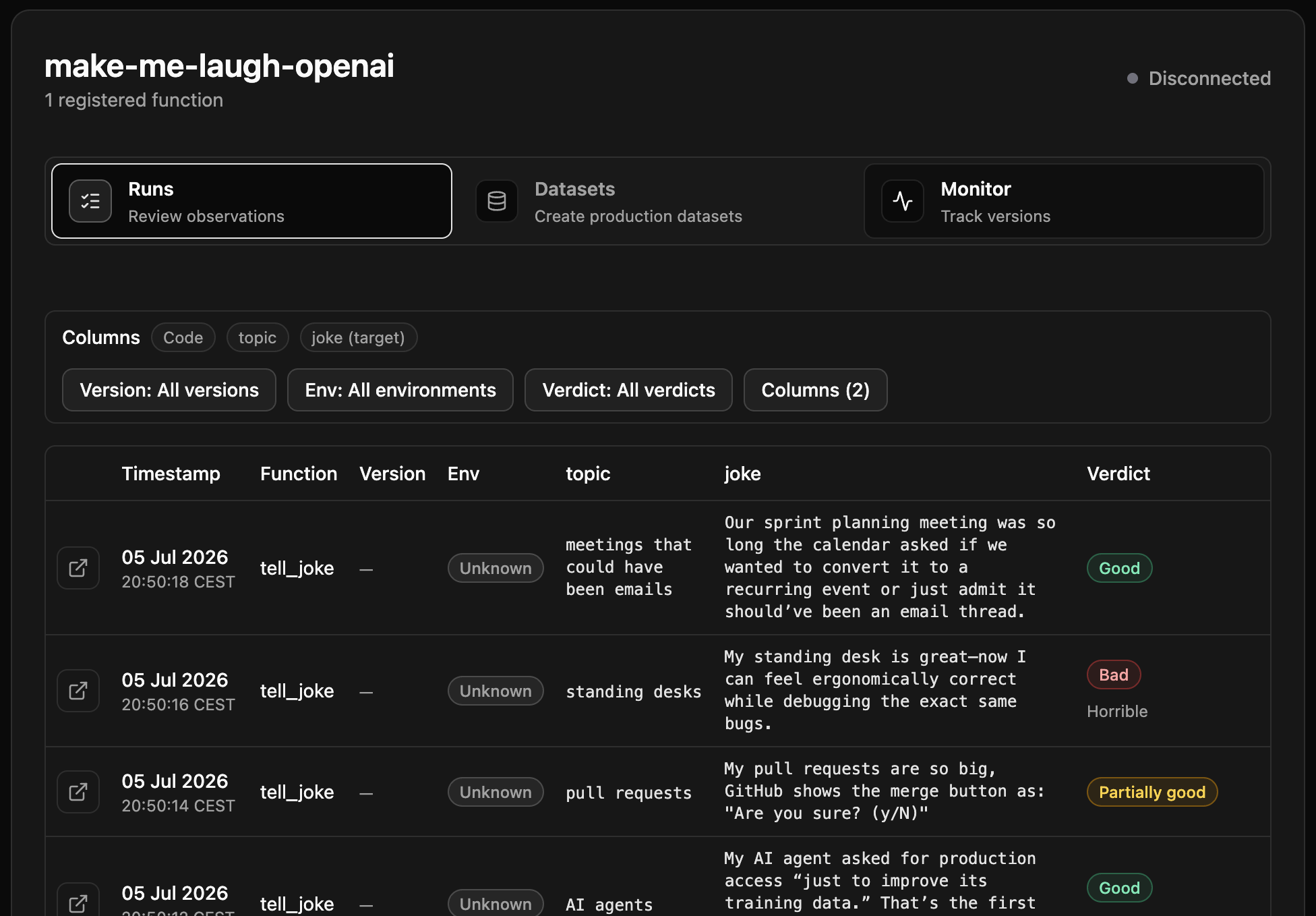The width and height of the screenshot is (1316, 916).
Task: Click the AI agent production access joke
Action: click(x=880, y=882)
